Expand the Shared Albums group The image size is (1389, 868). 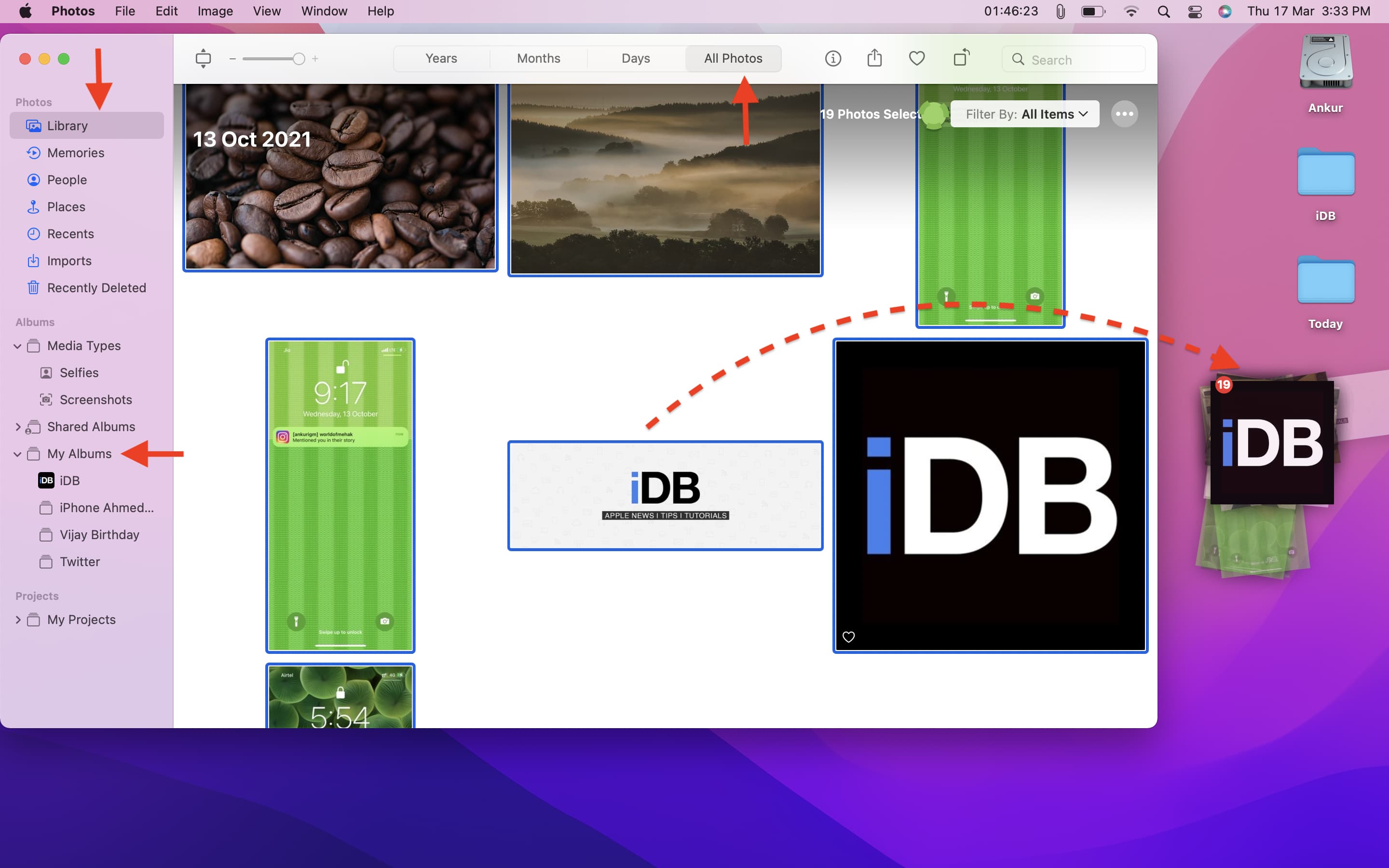(18, 427)
